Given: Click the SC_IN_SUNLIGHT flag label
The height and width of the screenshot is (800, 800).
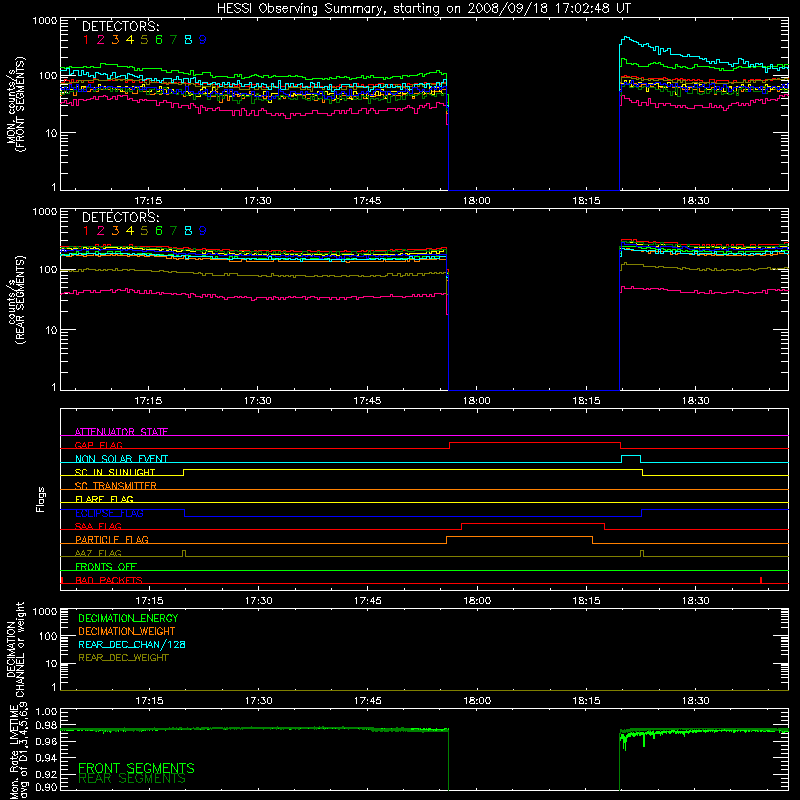Looking at the screenshot, I should 115,472.
